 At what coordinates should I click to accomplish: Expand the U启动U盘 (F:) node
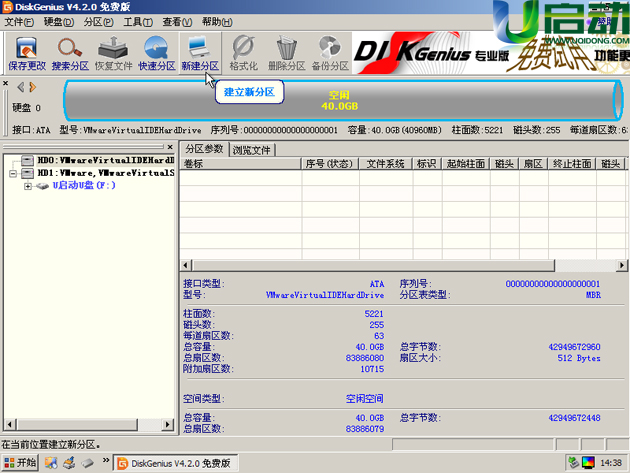(x=27, y=186)
